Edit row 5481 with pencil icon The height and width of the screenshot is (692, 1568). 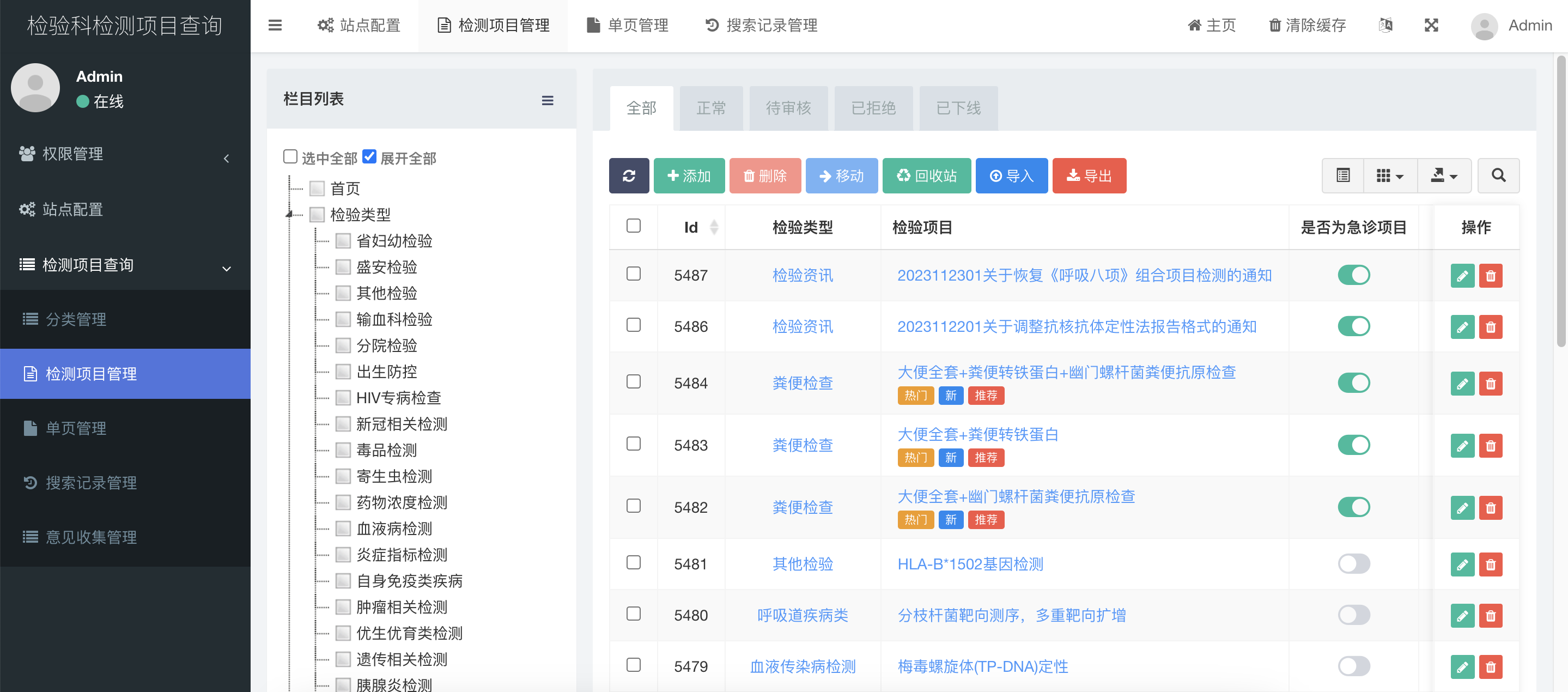click(1462, 564)
